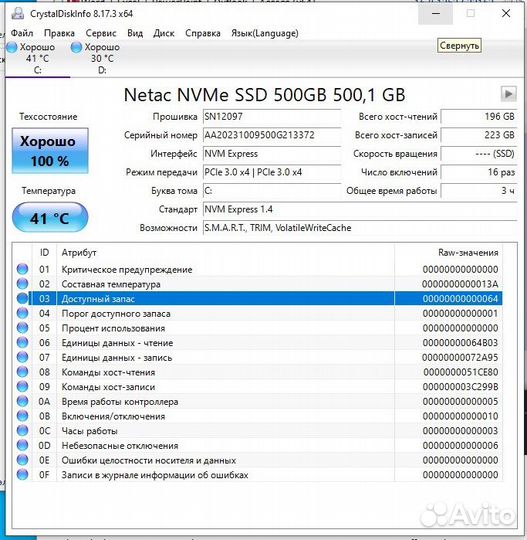Select the Порог доступного запаса attribute row
This screenshot has height=540, width=527.
pyautogui.click(x=258, y=313)
